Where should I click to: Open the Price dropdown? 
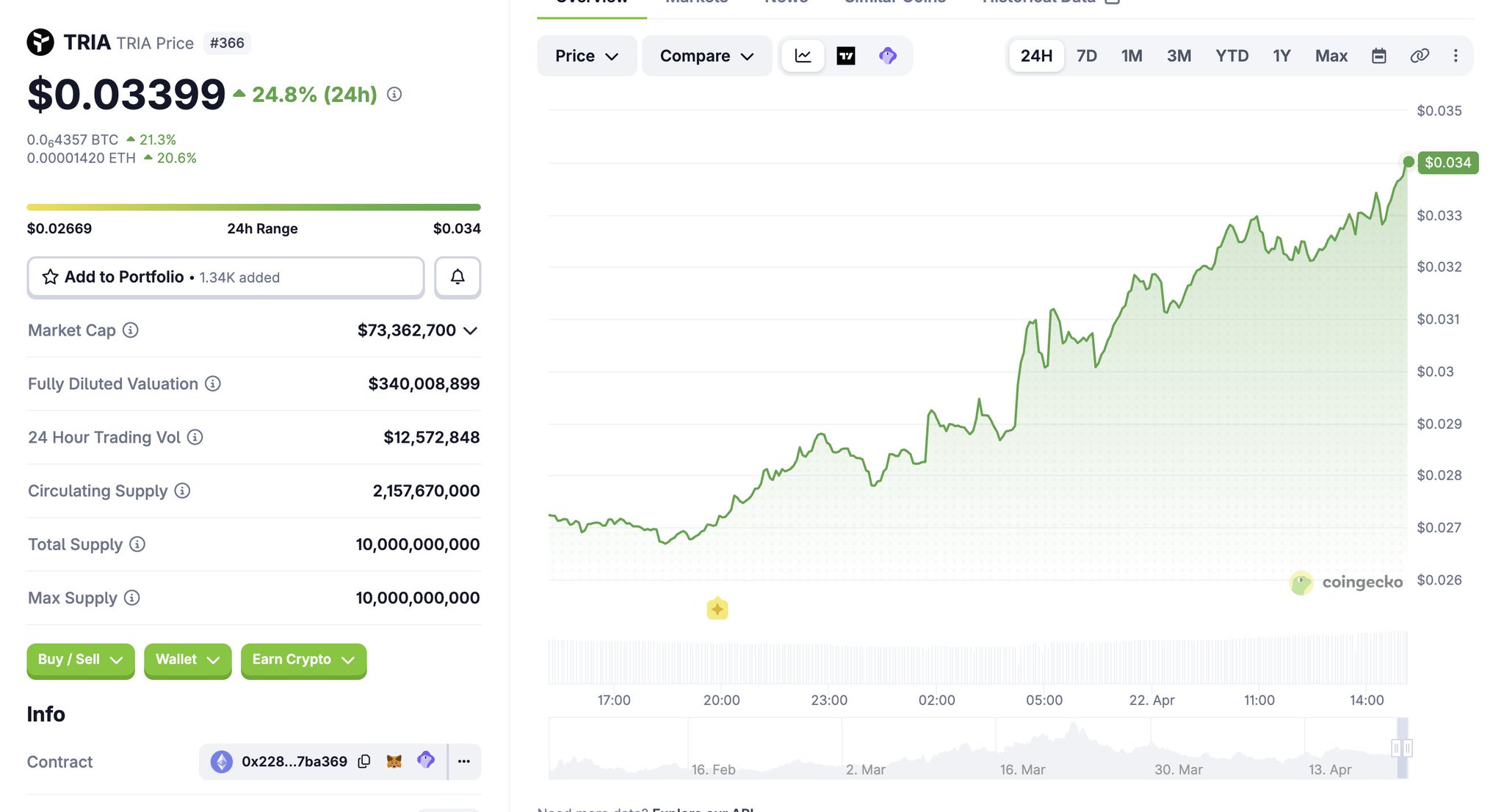(x=586, y=56)
